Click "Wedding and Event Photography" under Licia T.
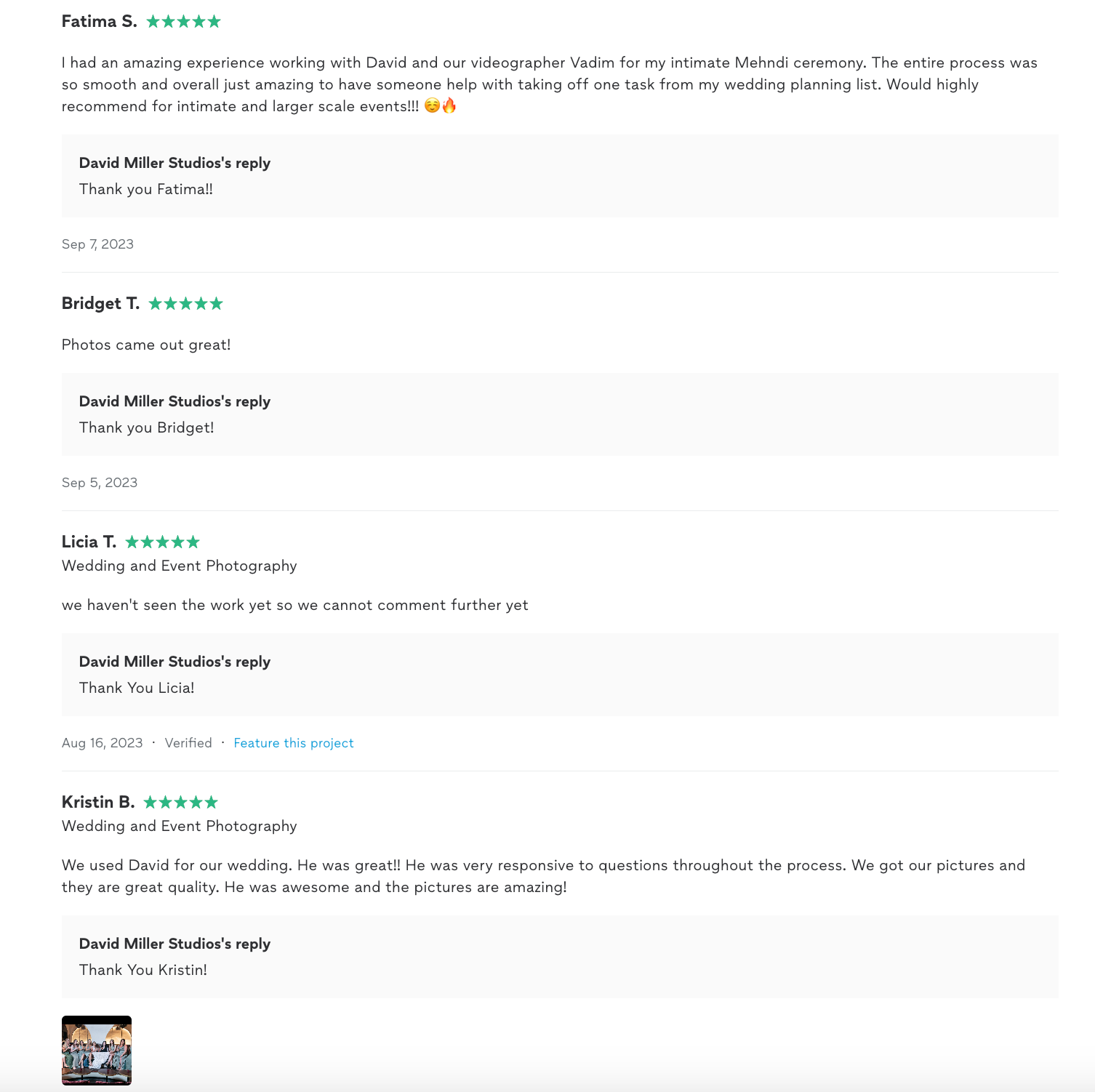 [179, 566]
